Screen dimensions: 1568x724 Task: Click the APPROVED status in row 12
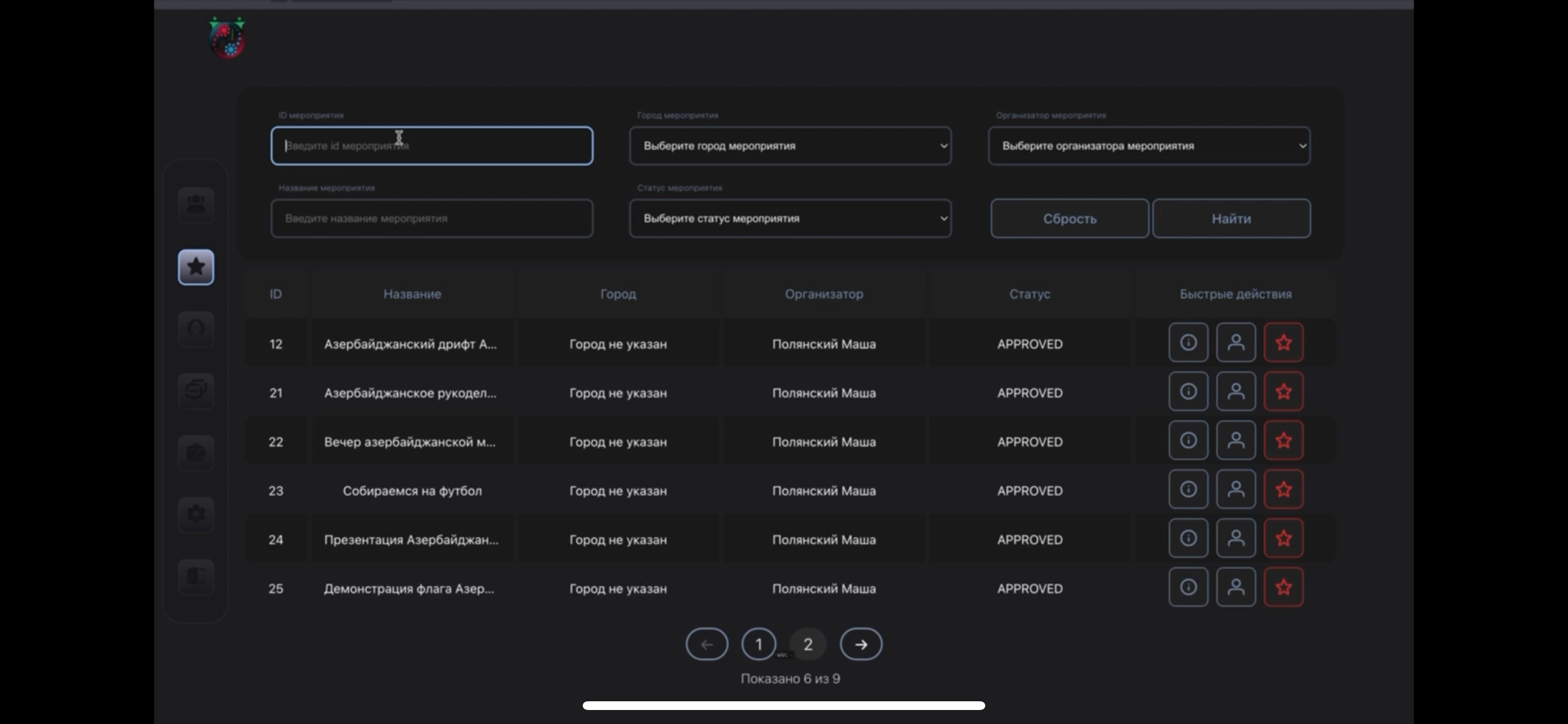pyautogui.click(x=1030, y=344)
